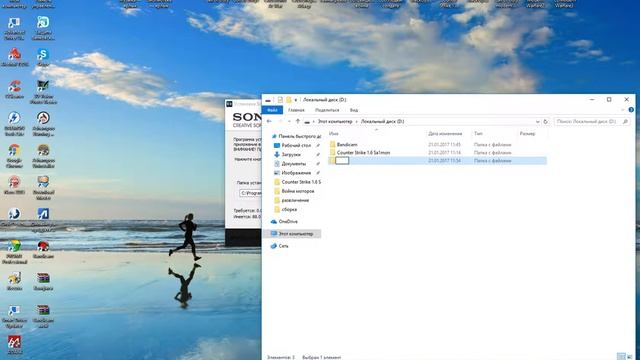Click Папка с файлами in Counter Strike row
Image resolution: width=640 pixels, height=360 pixels.
point(492,152)
